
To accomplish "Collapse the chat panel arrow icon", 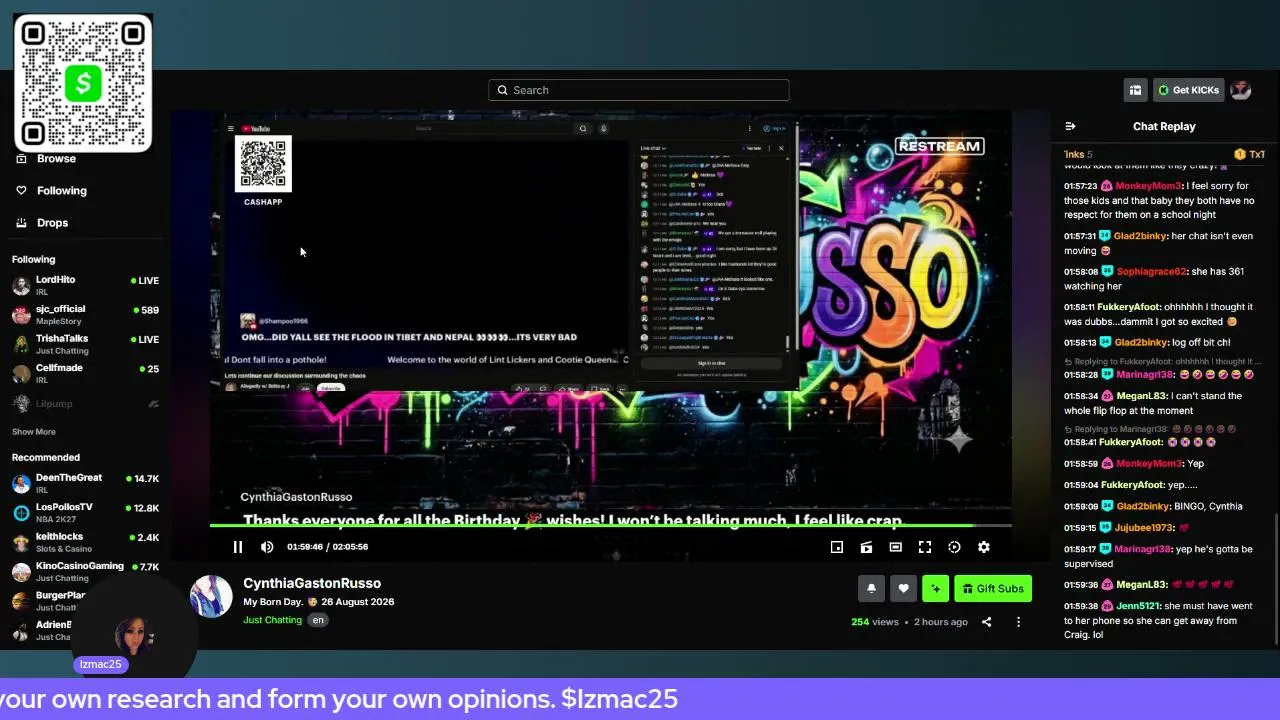I will tap(1070, 126).
